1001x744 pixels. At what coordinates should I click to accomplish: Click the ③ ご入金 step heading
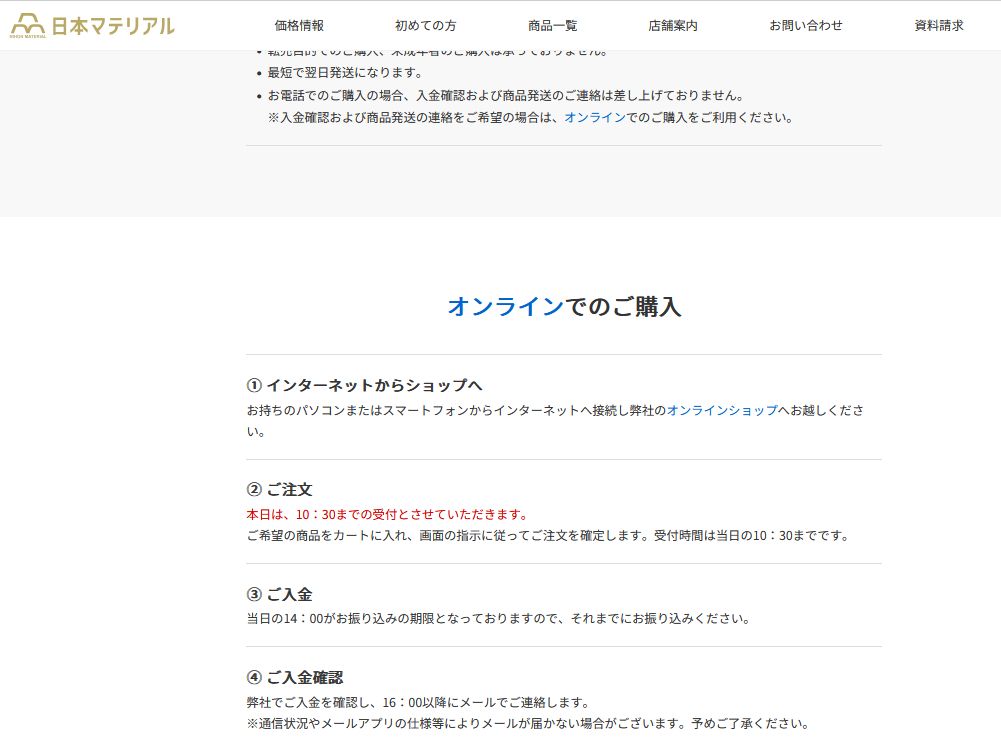click(280, 594)
